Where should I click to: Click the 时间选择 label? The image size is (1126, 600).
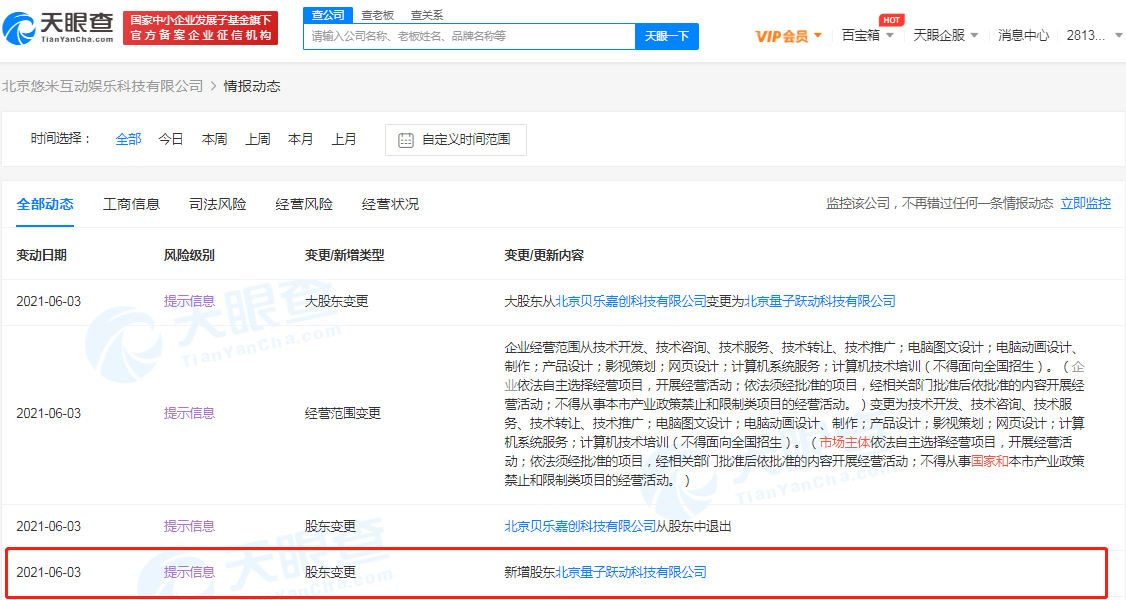61,139
